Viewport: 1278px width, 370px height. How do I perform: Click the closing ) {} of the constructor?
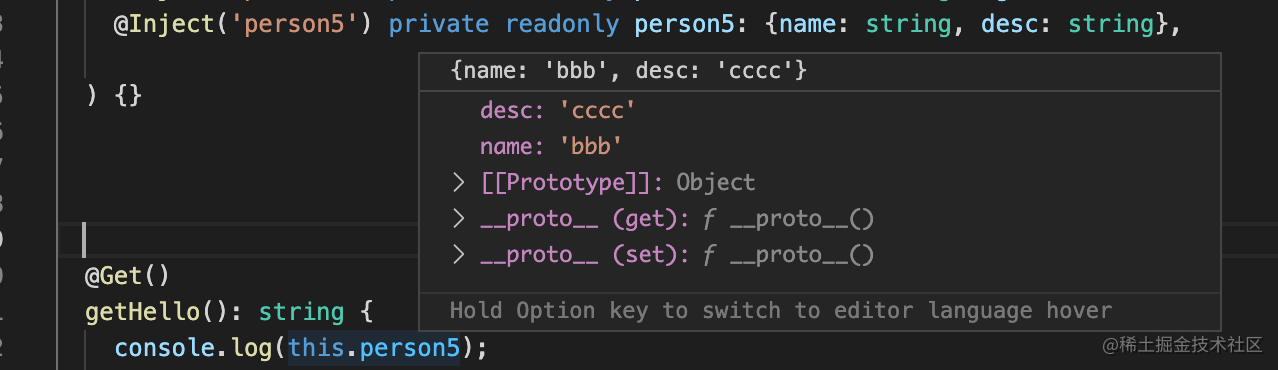[x=115, y=96]
